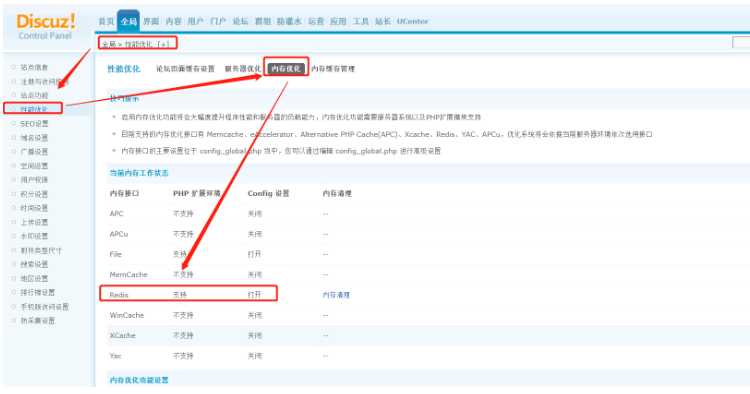Click the Discuz! Control Panel logo

45,26
